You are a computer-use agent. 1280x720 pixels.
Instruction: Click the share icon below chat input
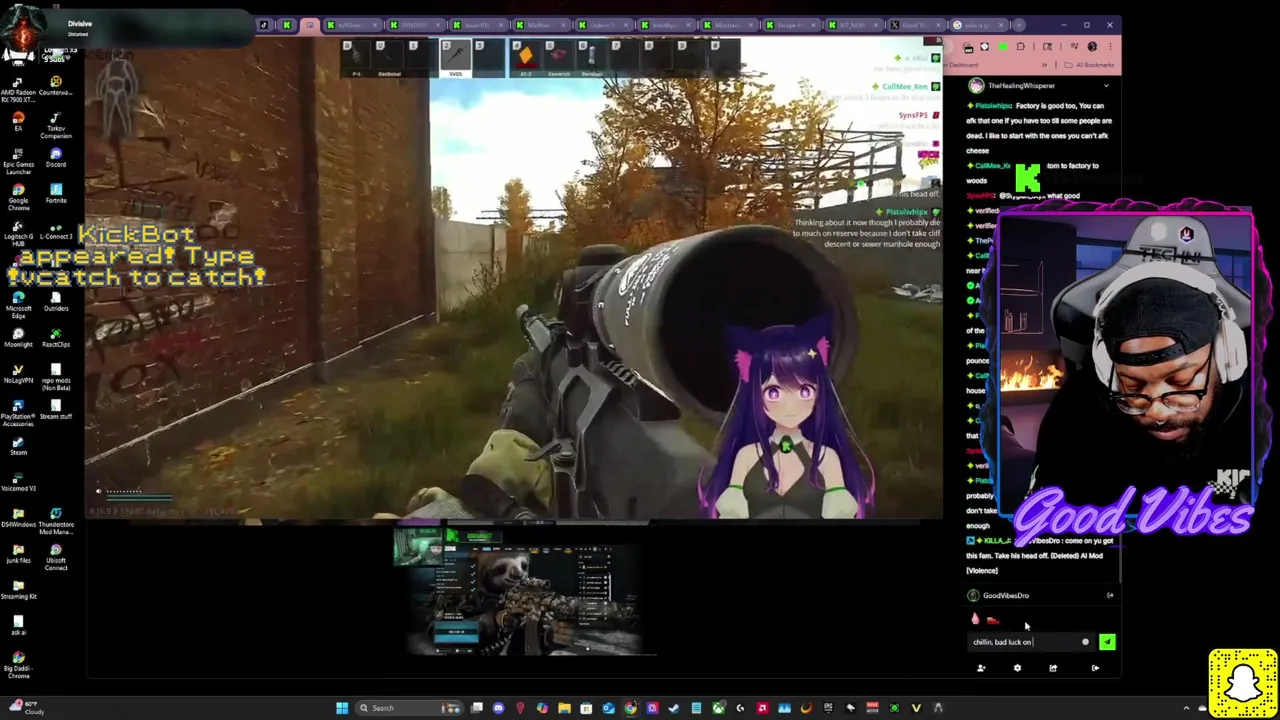pos(1053,668)
